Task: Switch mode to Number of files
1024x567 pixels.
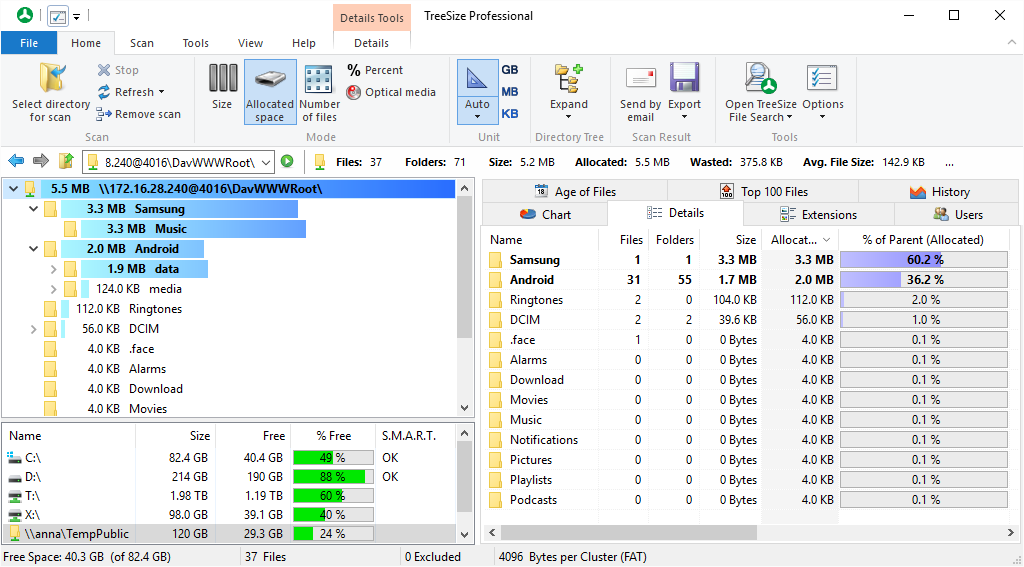Action: 319,92
